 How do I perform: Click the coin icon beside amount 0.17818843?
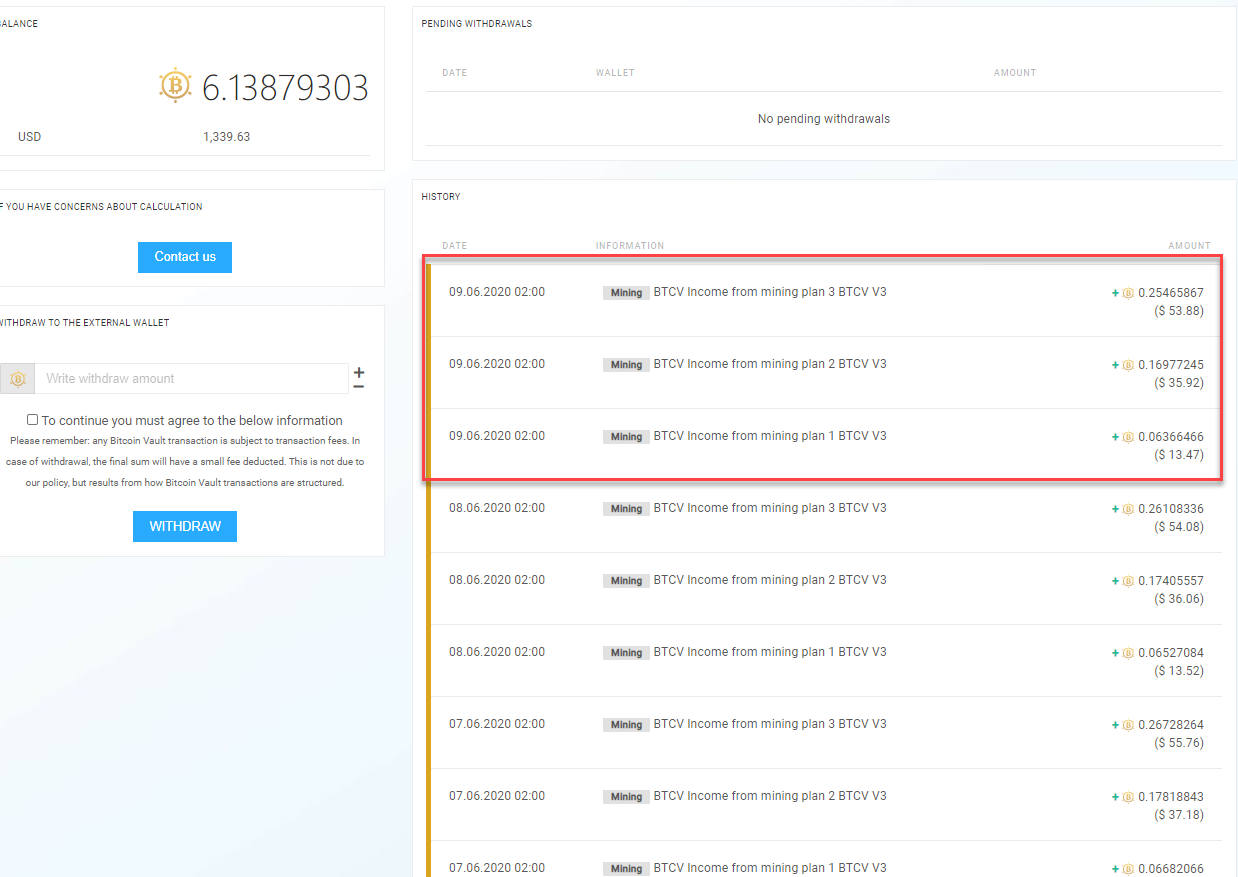(1128, 797)
